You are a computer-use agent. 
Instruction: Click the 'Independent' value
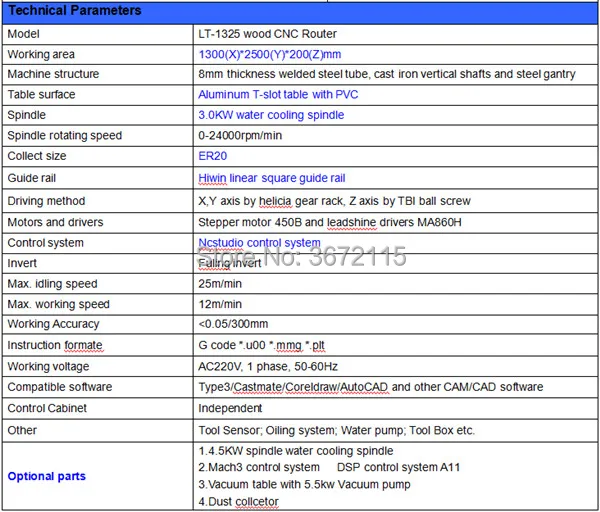point(230,408)
